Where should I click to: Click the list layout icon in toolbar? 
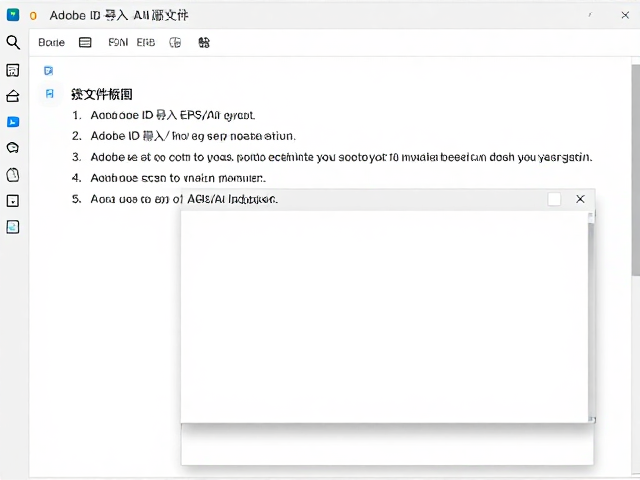pyautogui.click(x=85, y=42)
